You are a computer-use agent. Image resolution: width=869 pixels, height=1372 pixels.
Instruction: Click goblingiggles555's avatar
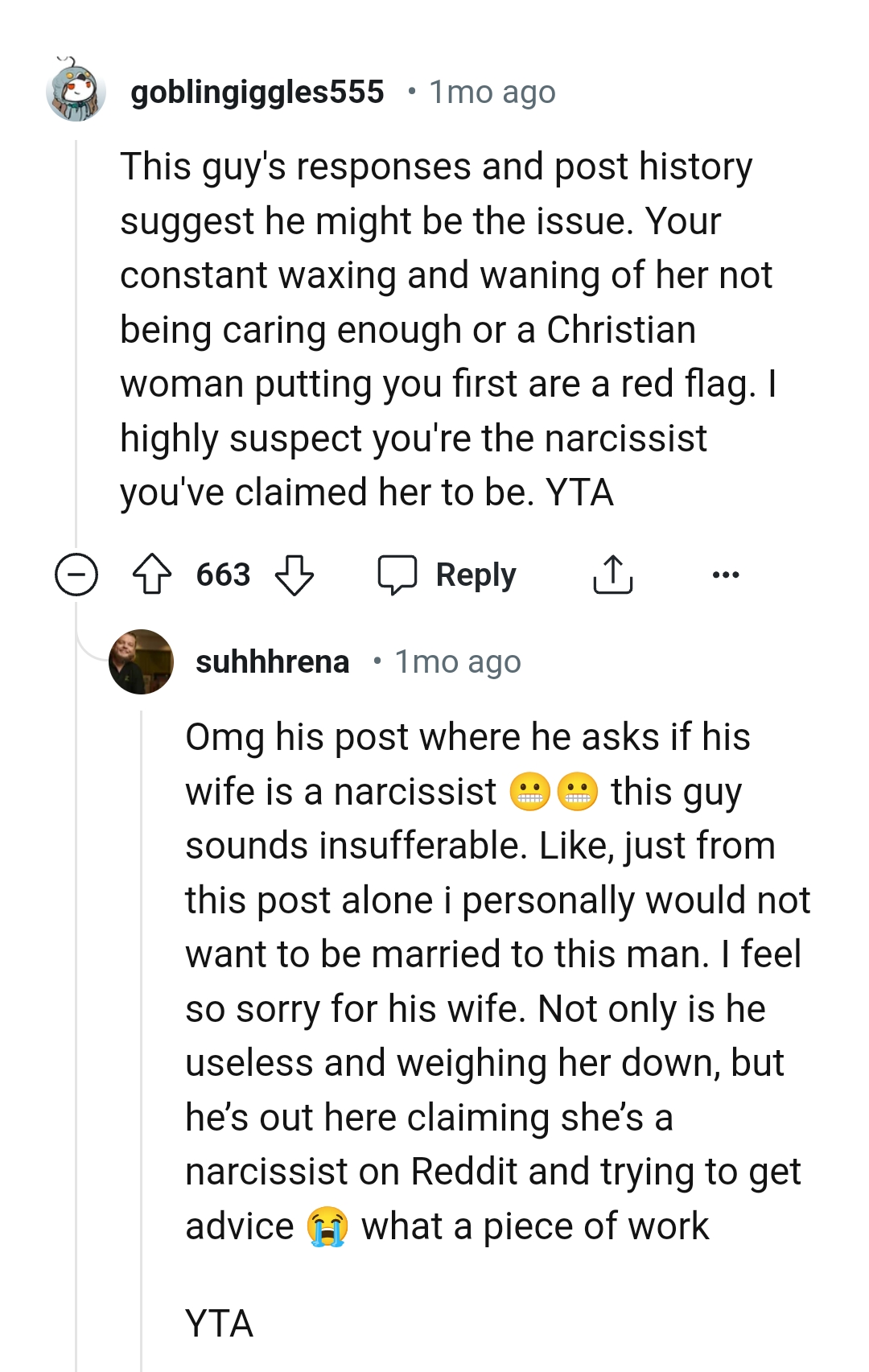click(77, 91)
